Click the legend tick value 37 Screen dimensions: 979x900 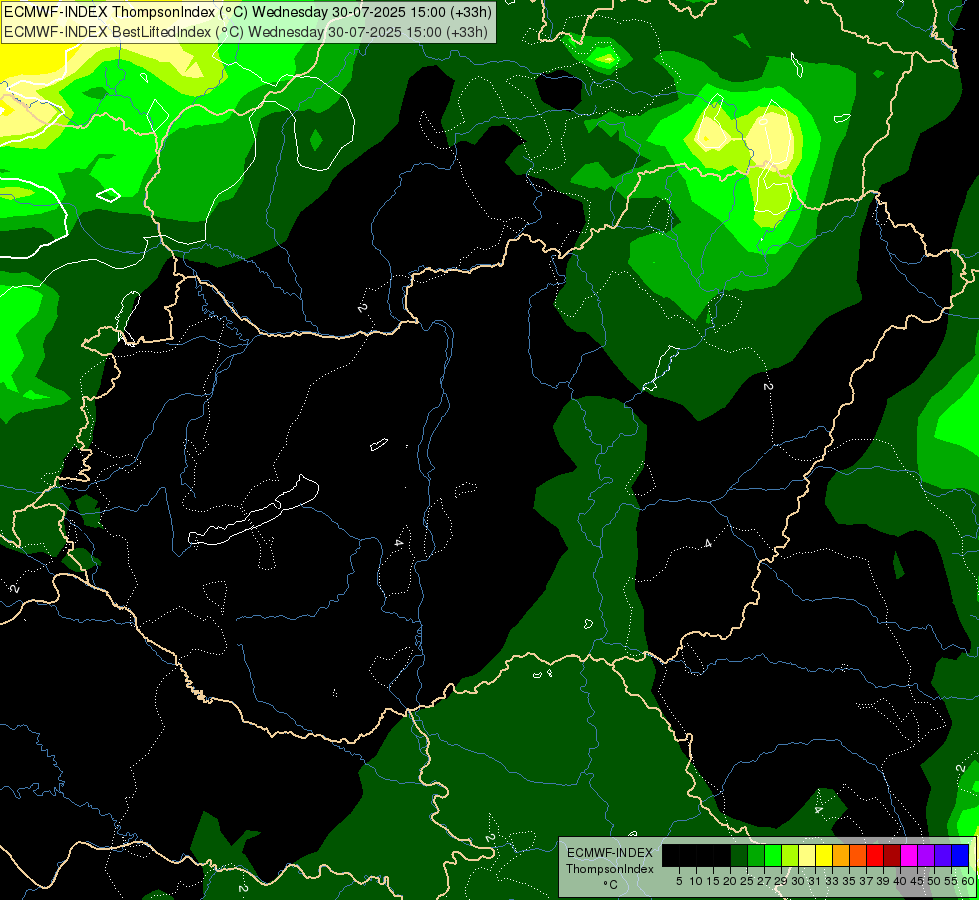[866, 881]
